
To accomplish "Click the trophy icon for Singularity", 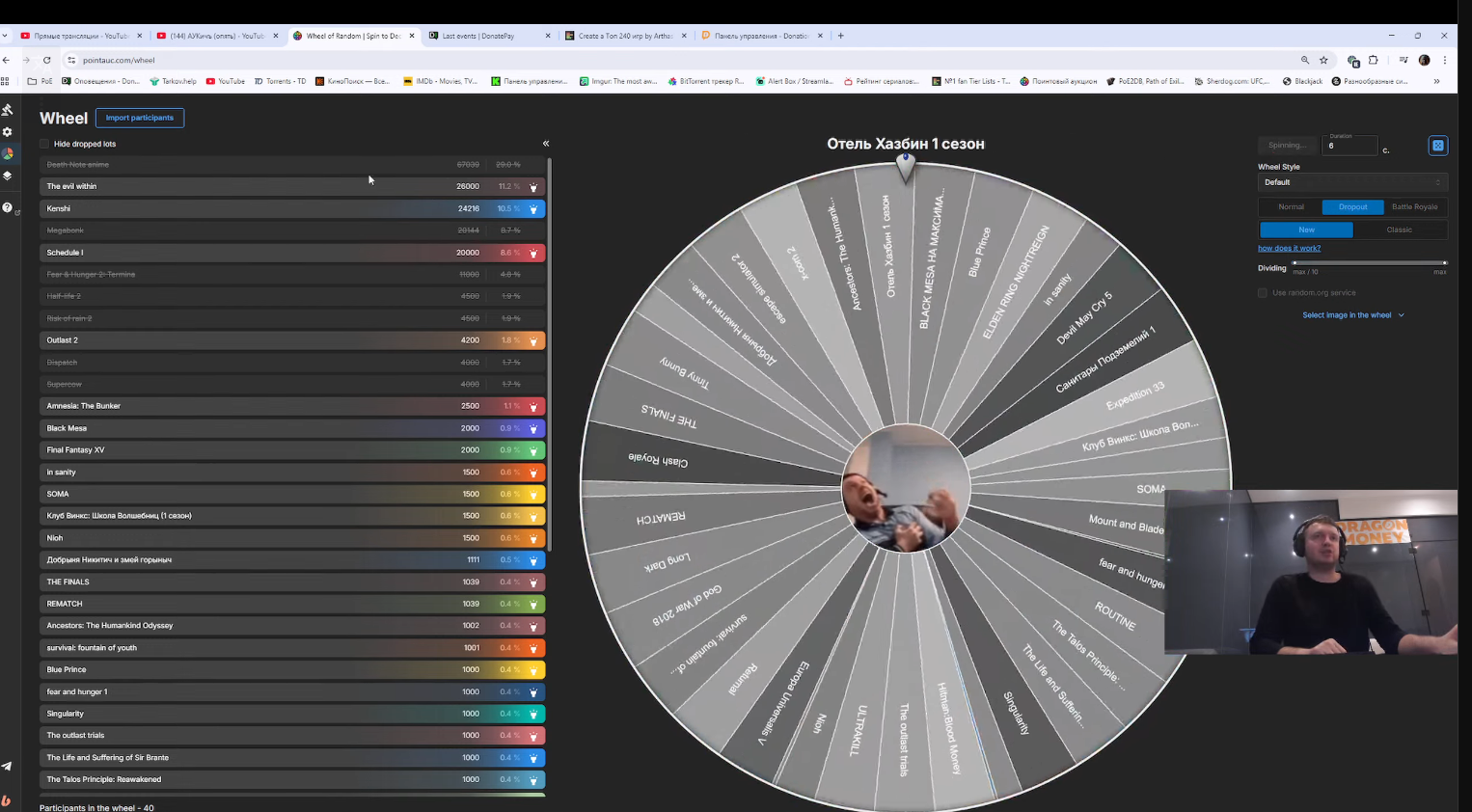I will 533,715.
